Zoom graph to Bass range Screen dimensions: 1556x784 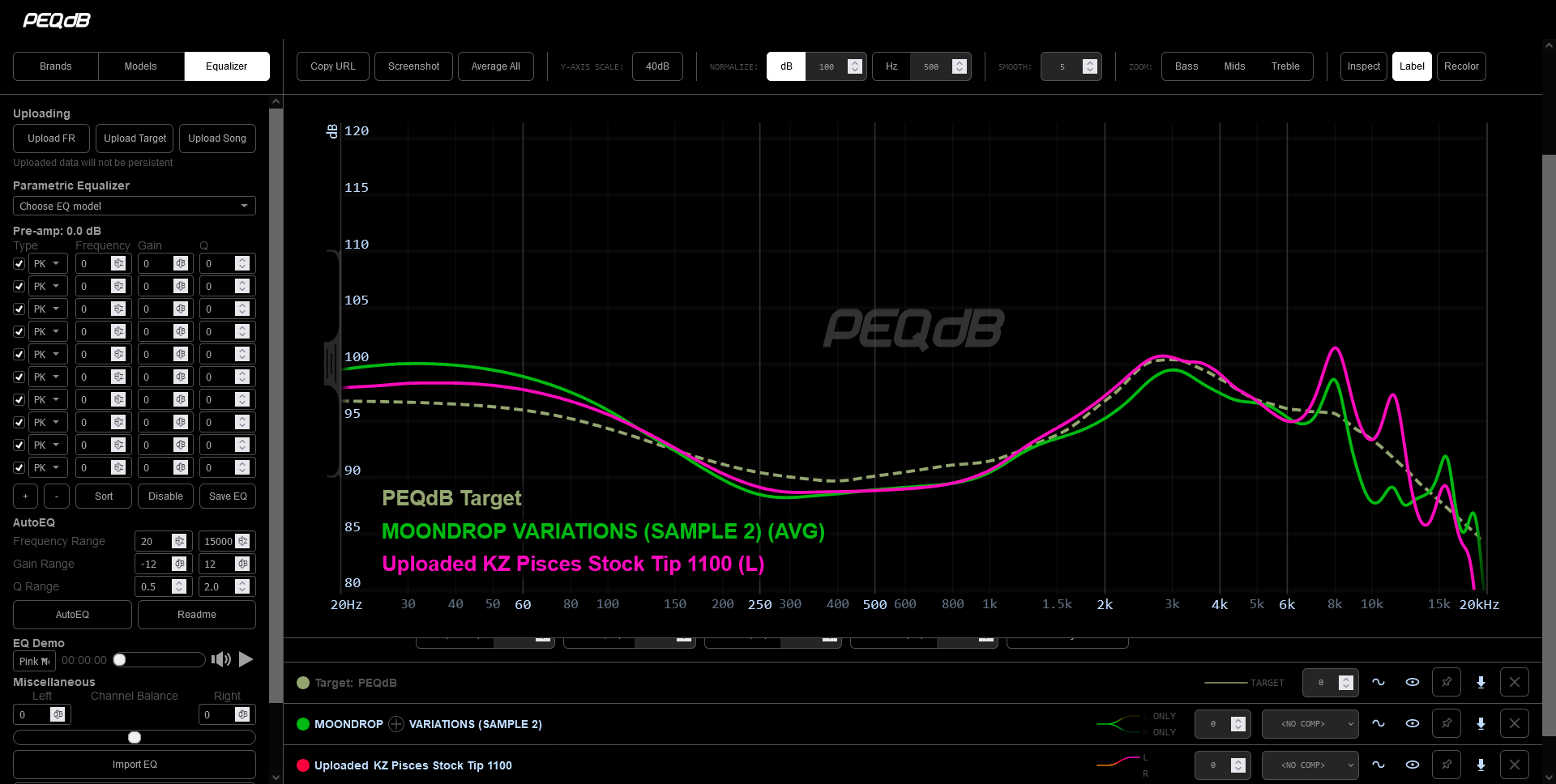1186,66
